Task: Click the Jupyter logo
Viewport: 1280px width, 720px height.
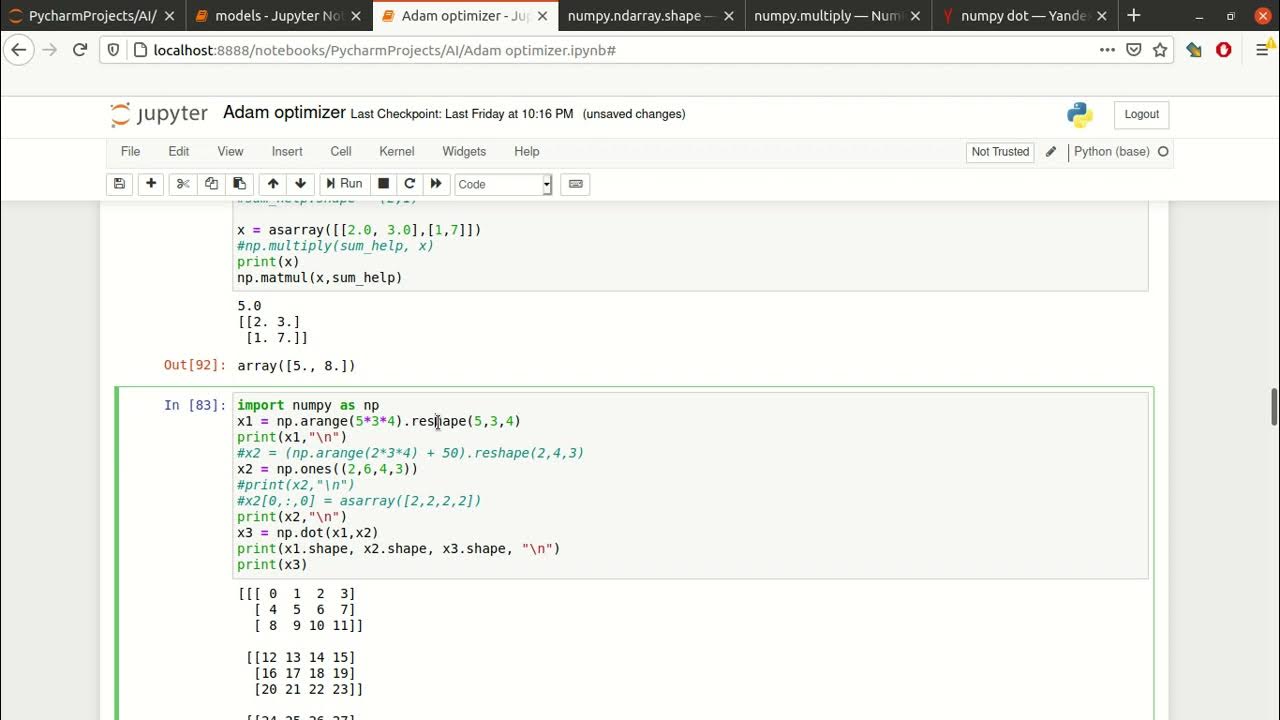Action: (x=159, y=114)
